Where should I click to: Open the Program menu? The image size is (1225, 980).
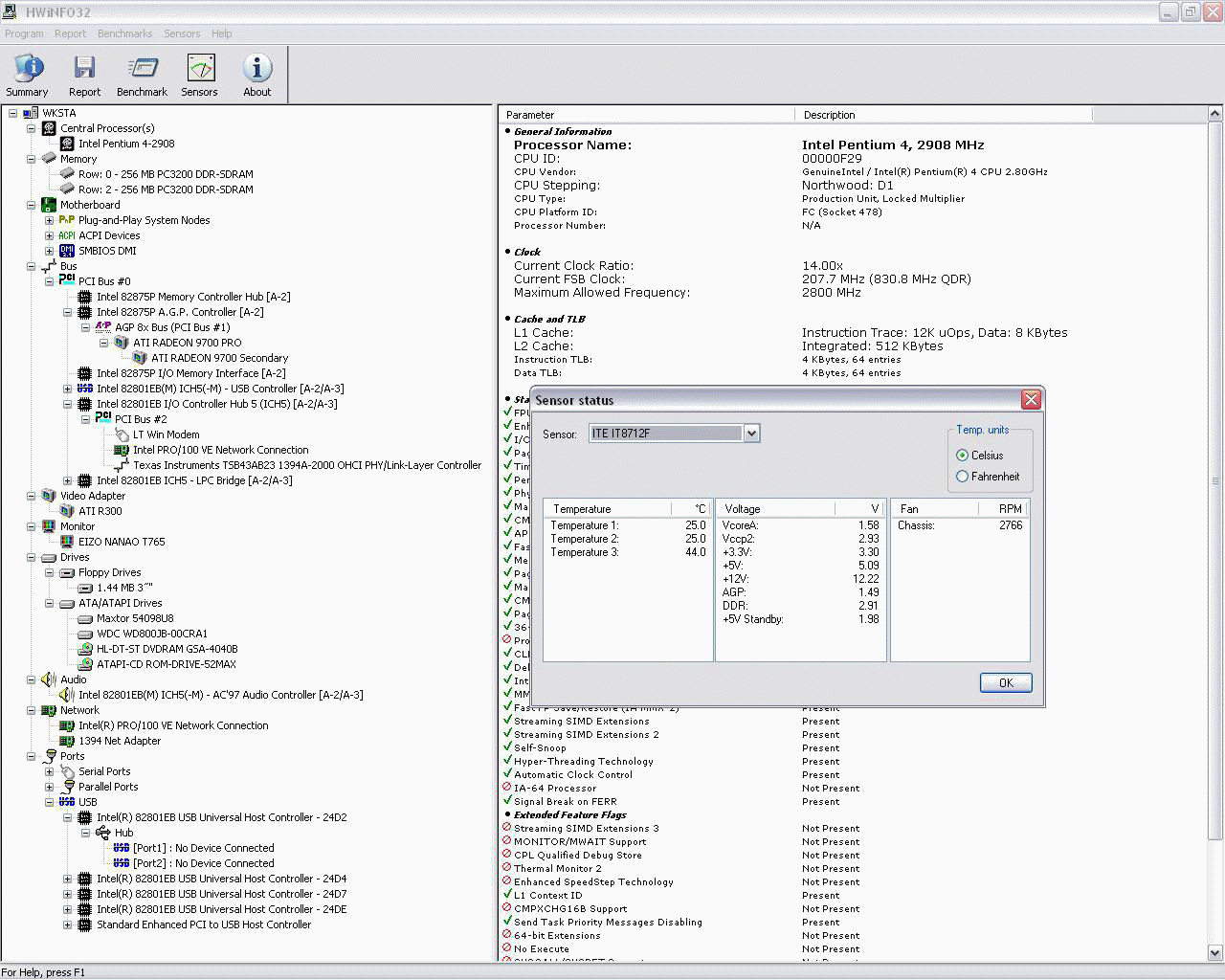click(24, 33)
